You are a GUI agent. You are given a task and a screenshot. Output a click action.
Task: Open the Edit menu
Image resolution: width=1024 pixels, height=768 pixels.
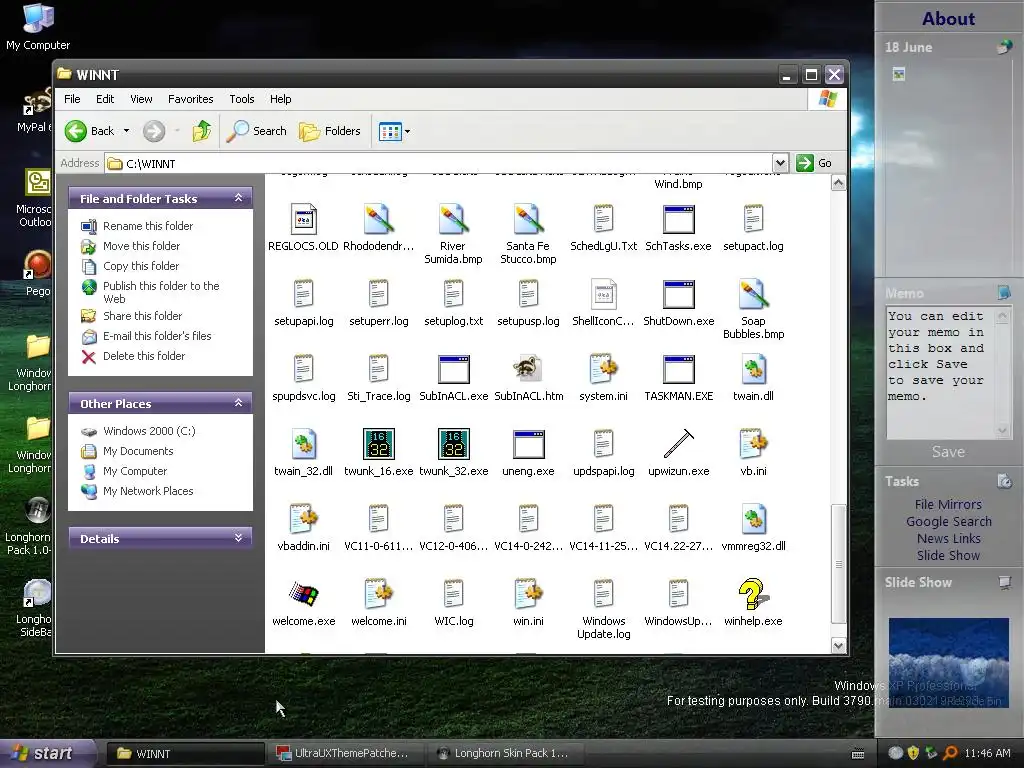tap(105, 99)
